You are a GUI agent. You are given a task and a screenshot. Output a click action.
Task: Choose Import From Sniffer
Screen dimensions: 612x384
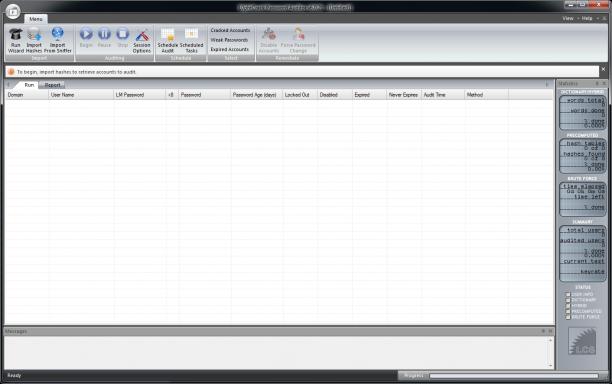click(x=57, y=40)
